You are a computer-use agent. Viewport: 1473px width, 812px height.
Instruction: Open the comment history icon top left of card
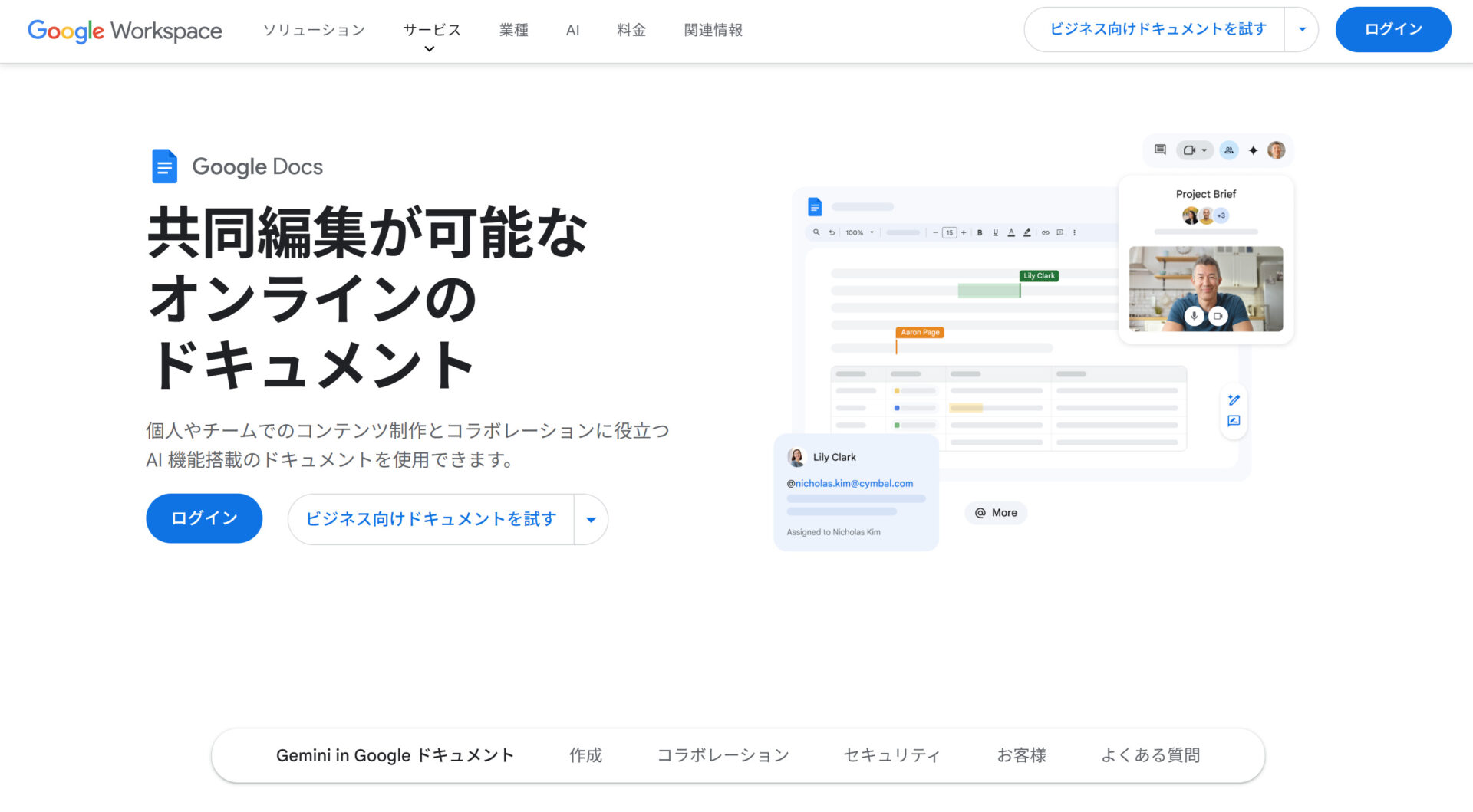click(1160, 150)
